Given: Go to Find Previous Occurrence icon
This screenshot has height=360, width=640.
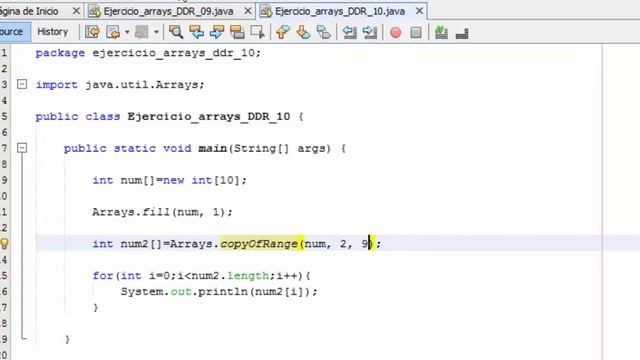Looking at the screenshot, I should [196, 32].
